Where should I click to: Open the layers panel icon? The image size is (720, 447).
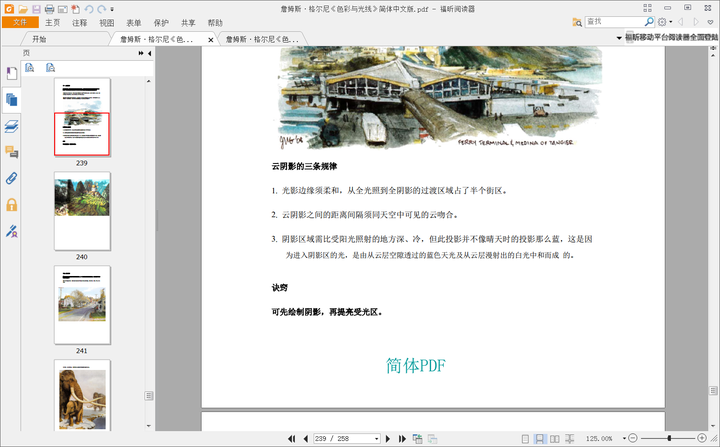pyautogui.click(x=11, y=126)
